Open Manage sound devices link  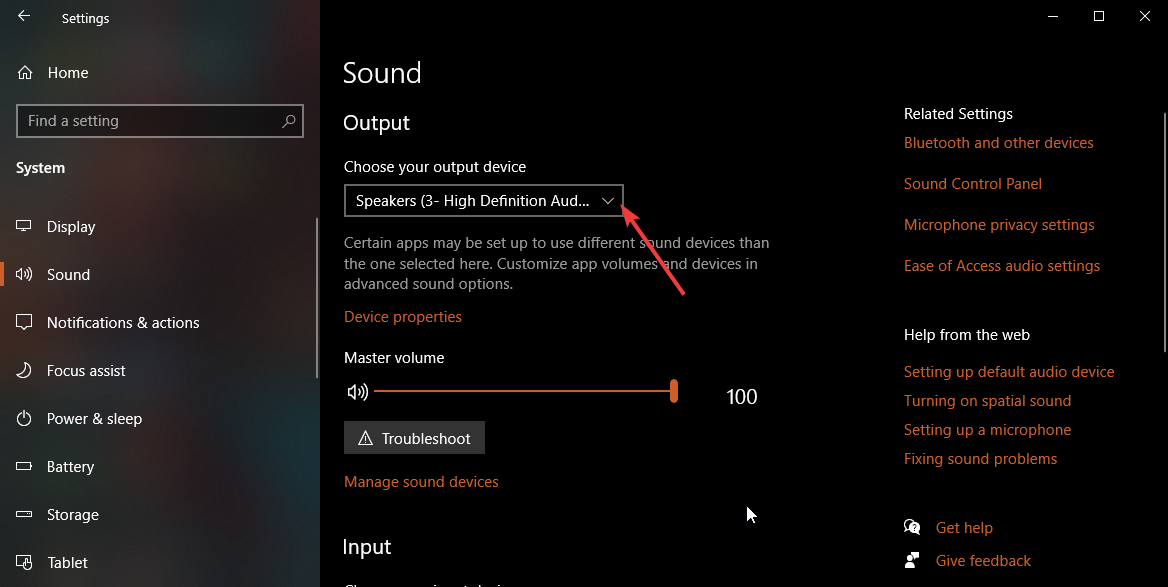click(421, 482)
